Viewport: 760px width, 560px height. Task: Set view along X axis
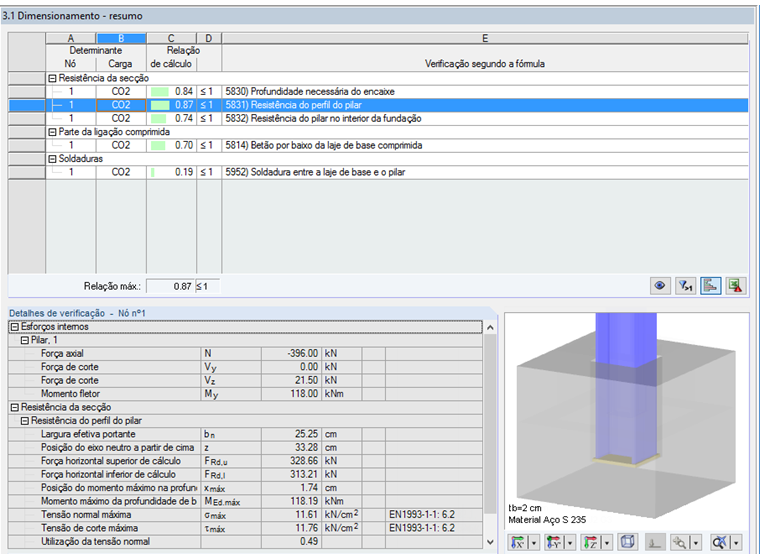coord(518,543)
